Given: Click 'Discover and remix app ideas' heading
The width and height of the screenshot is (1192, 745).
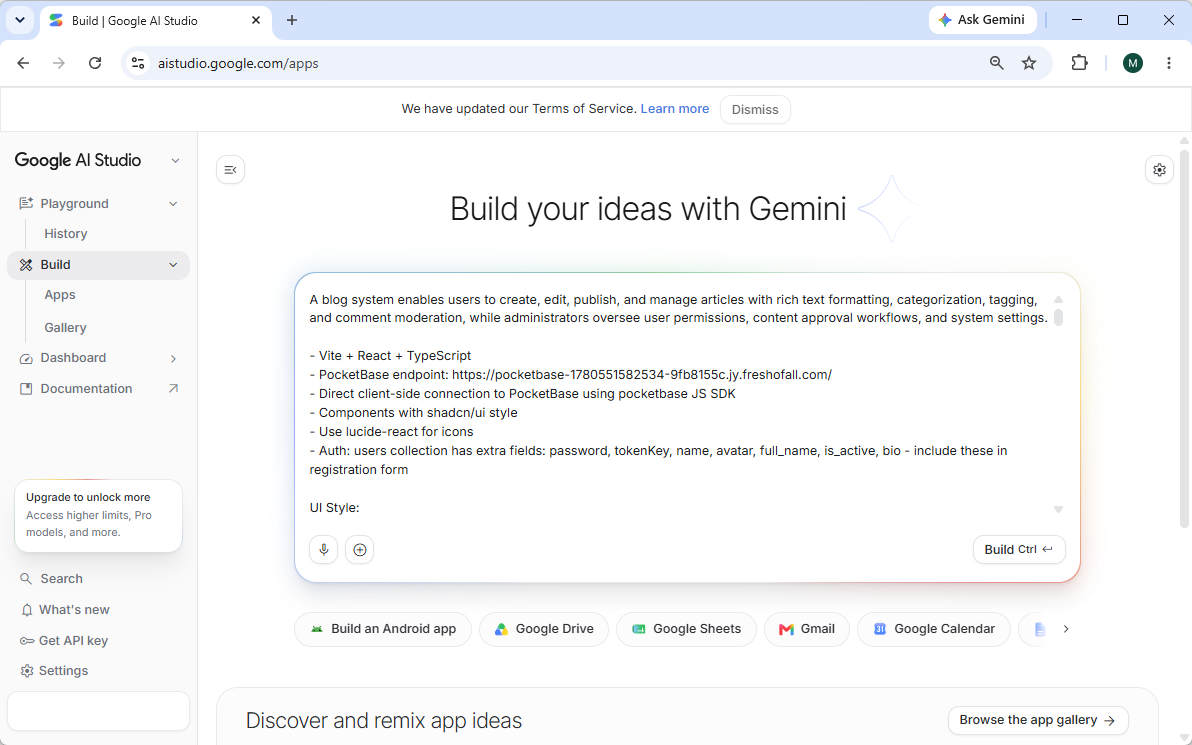Looking at the screenshot, I should [x=384, y=721].
